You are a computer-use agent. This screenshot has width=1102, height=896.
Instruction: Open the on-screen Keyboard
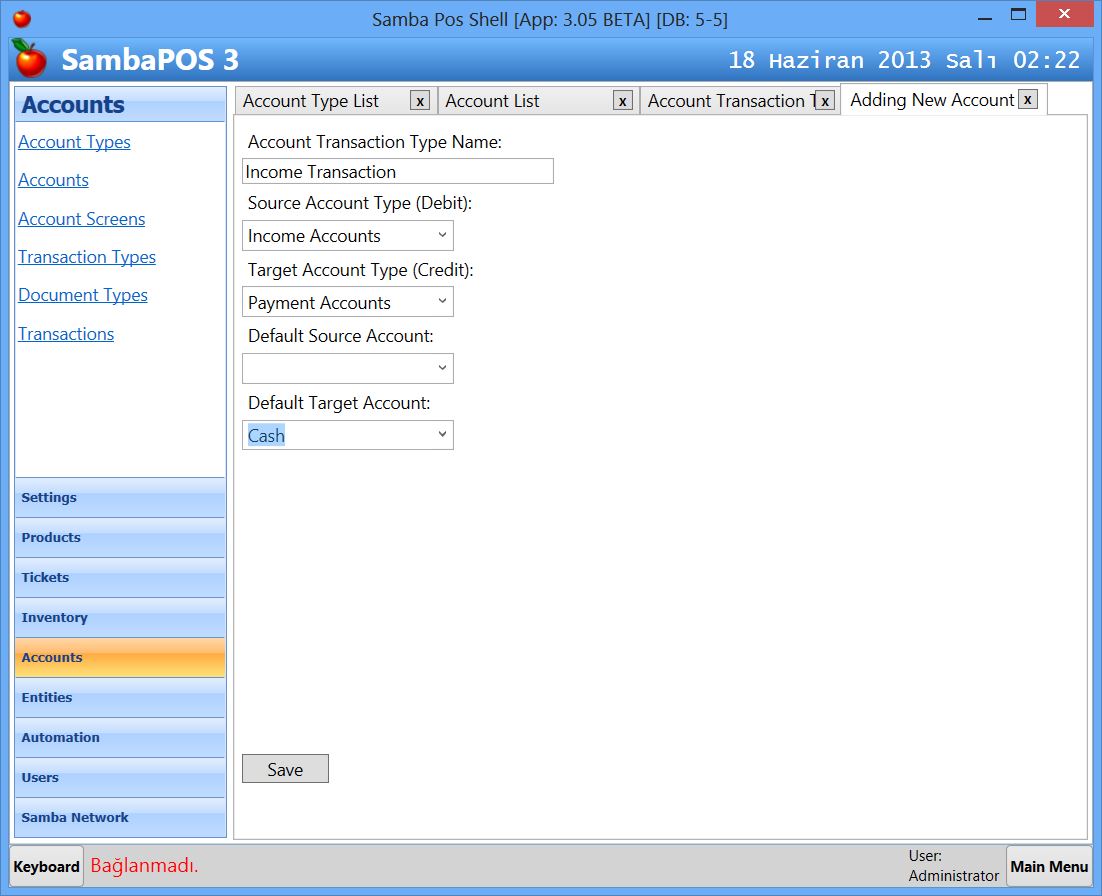point(45,866)
